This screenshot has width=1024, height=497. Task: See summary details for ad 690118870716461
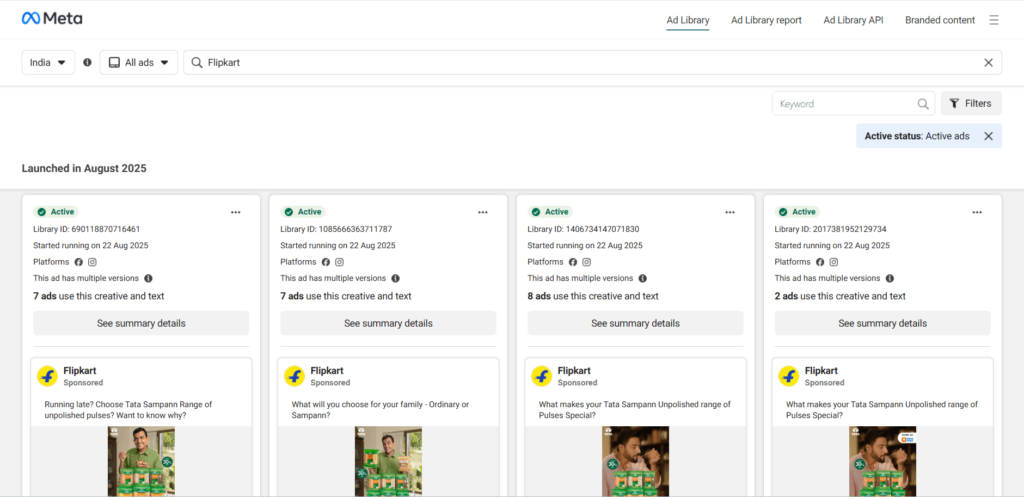point(141,323)
